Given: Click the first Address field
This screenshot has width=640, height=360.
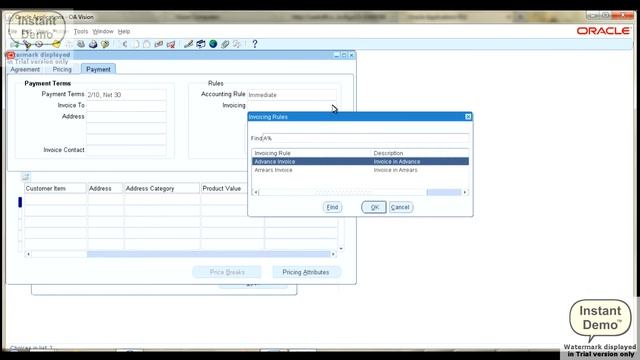Looking at the screenshot, I should pos(126,117).
